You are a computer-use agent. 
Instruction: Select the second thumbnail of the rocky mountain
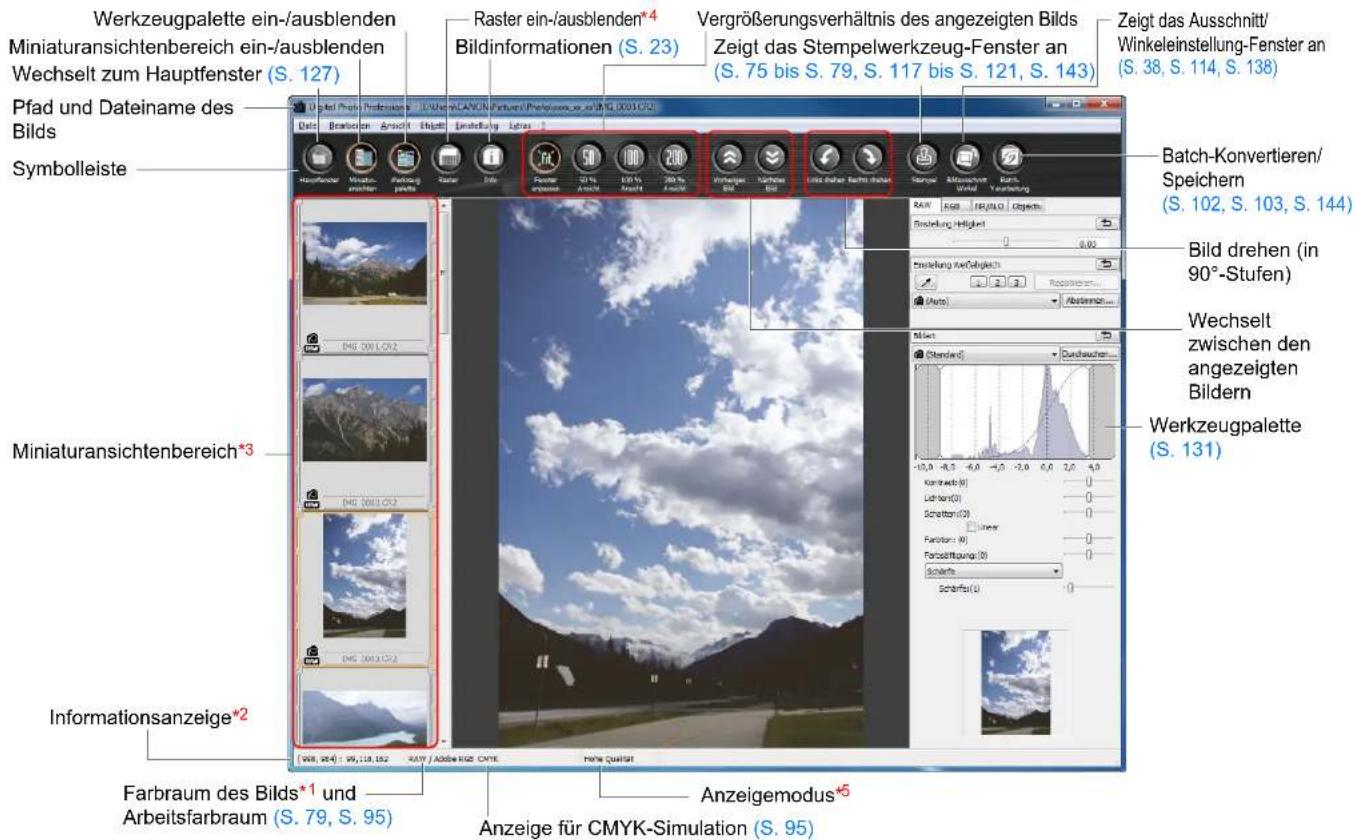(x=364, y=419)
